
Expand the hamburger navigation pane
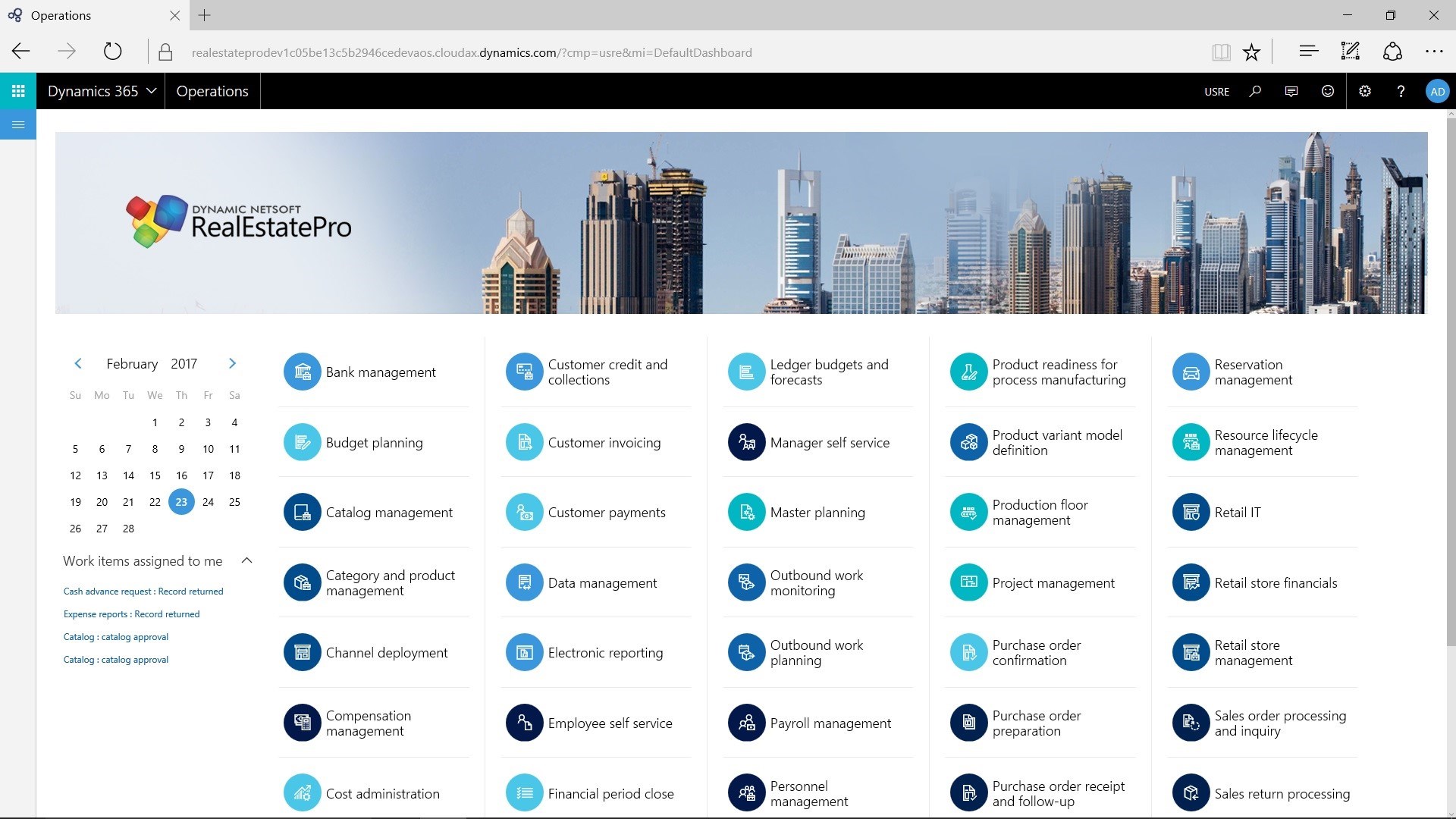tap(18, 125)
